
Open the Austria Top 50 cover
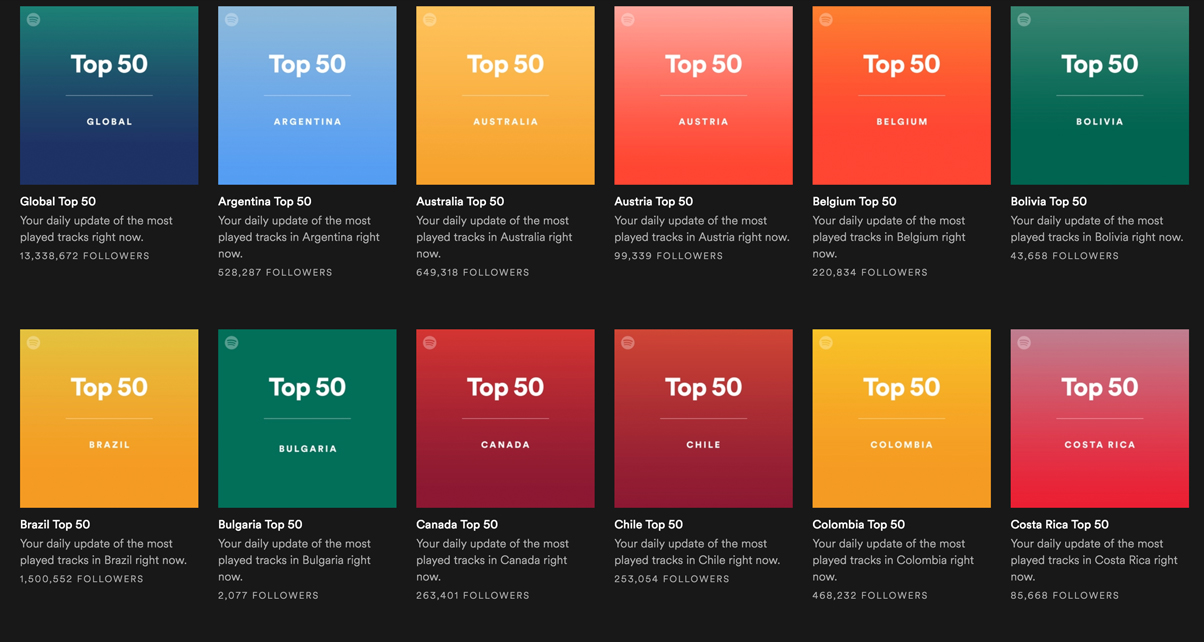[703, 95]
